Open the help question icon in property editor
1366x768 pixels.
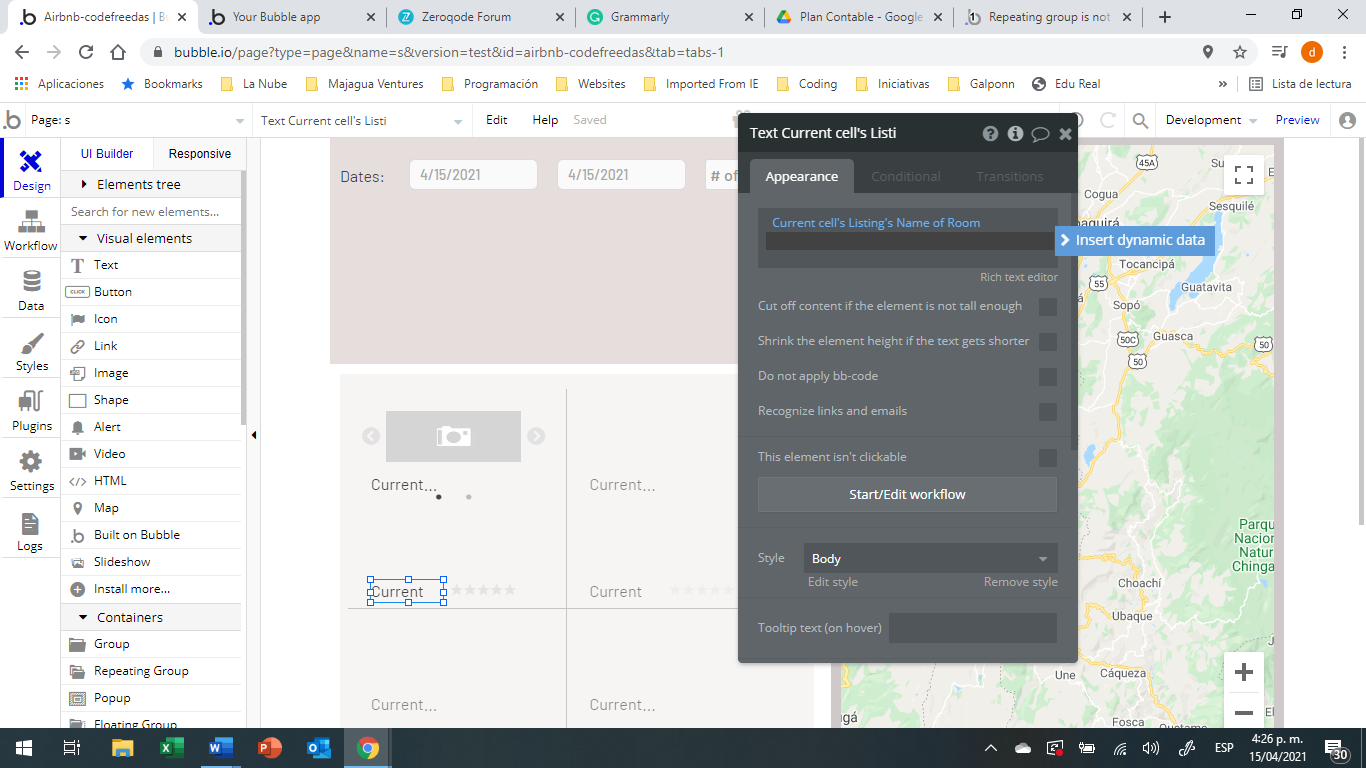click(x=990, y=133)
